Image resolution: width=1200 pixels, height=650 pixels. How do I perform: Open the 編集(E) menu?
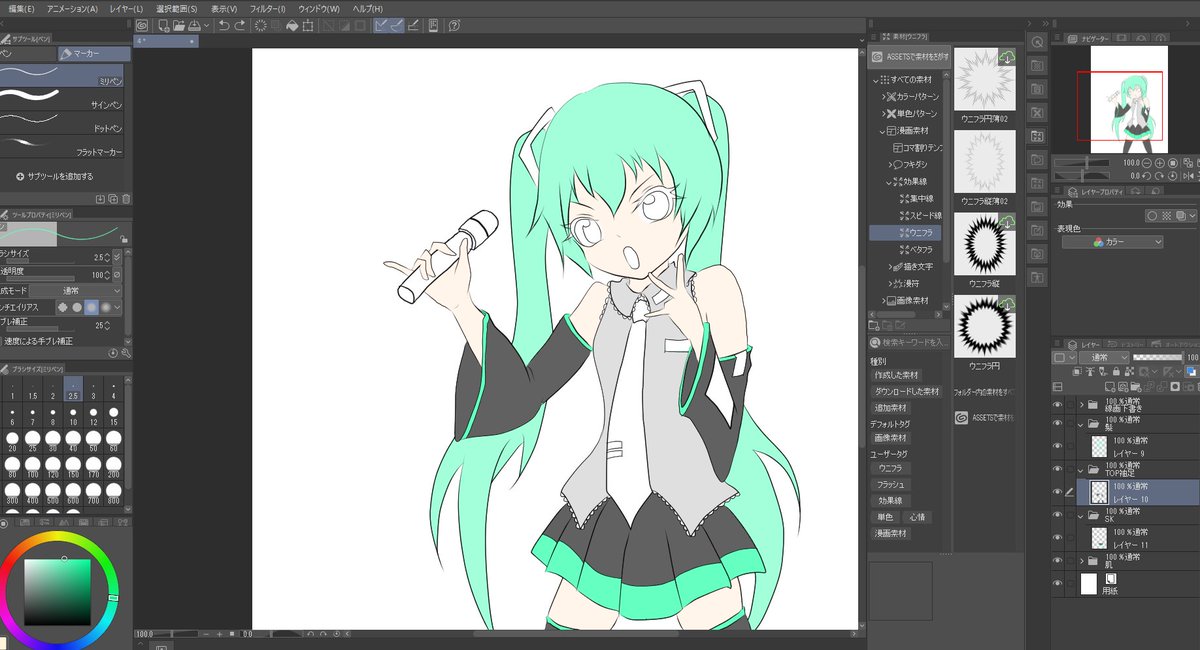pos(21,8)
